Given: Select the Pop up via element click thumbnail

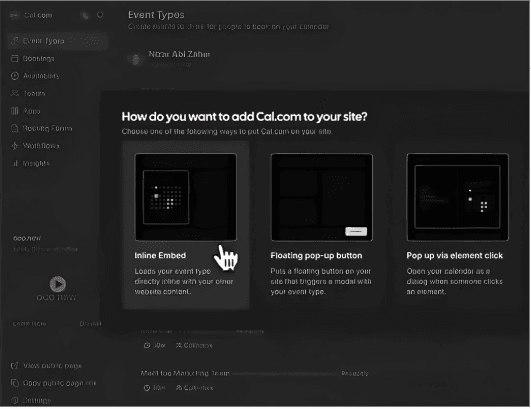Looking at the screenshot, I should point(458,197).
